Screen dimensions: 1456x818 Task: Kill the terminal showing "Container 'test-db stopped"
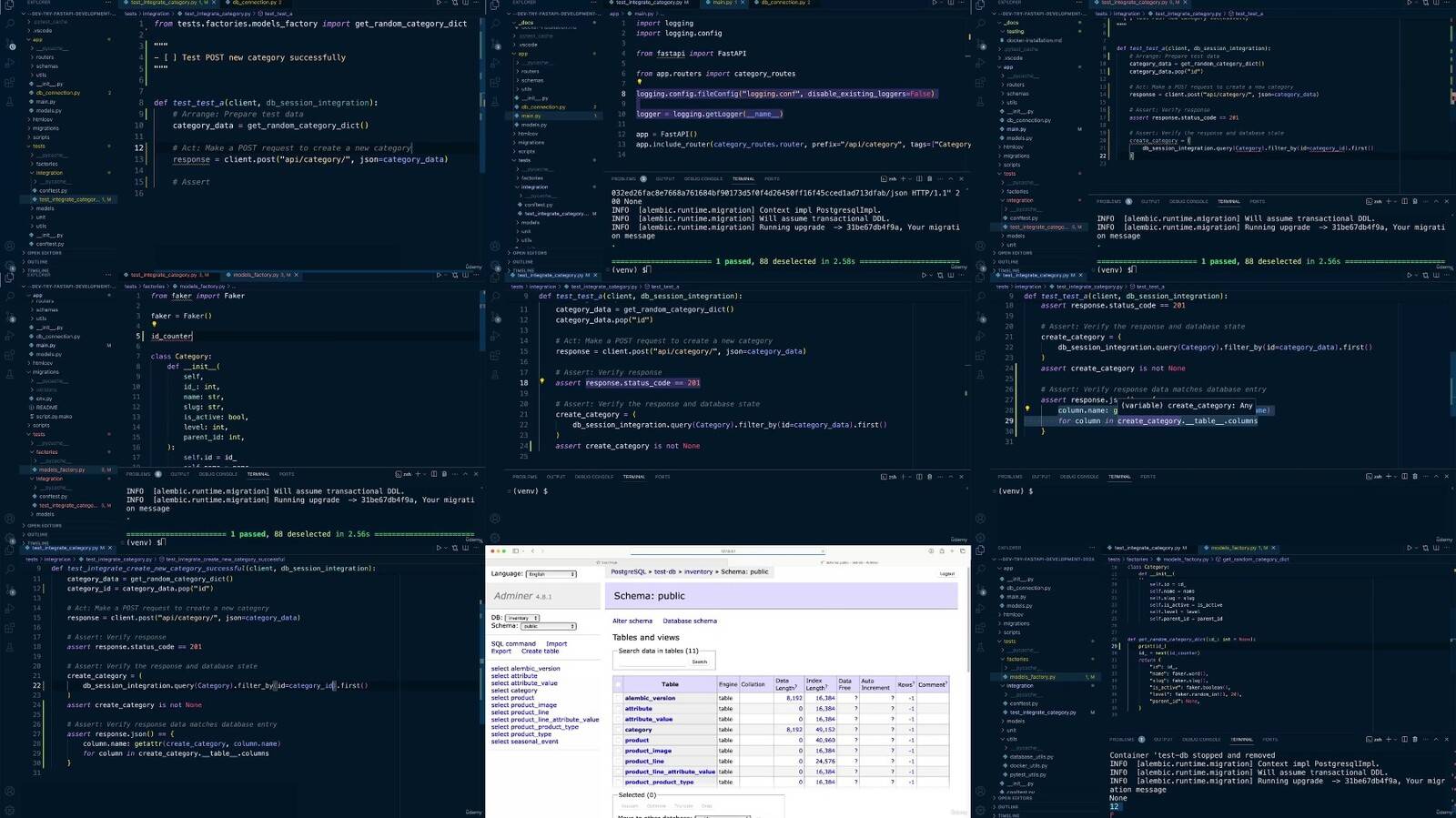1416,739
